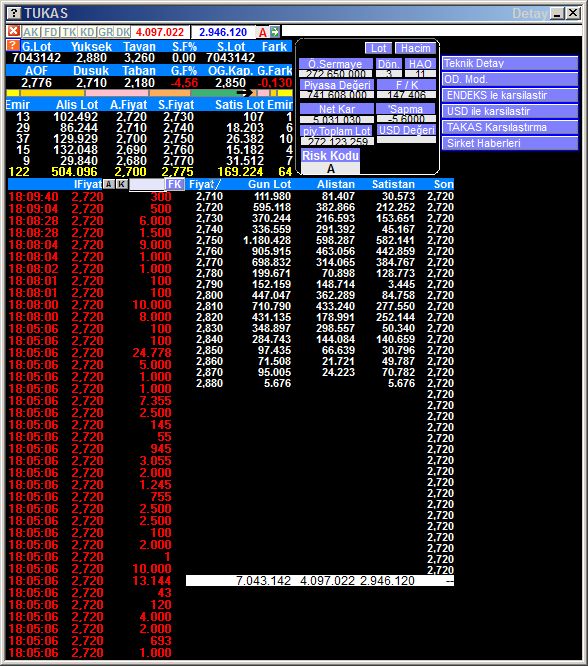
Task: Toggle the small A filter button
Action: 109,184
